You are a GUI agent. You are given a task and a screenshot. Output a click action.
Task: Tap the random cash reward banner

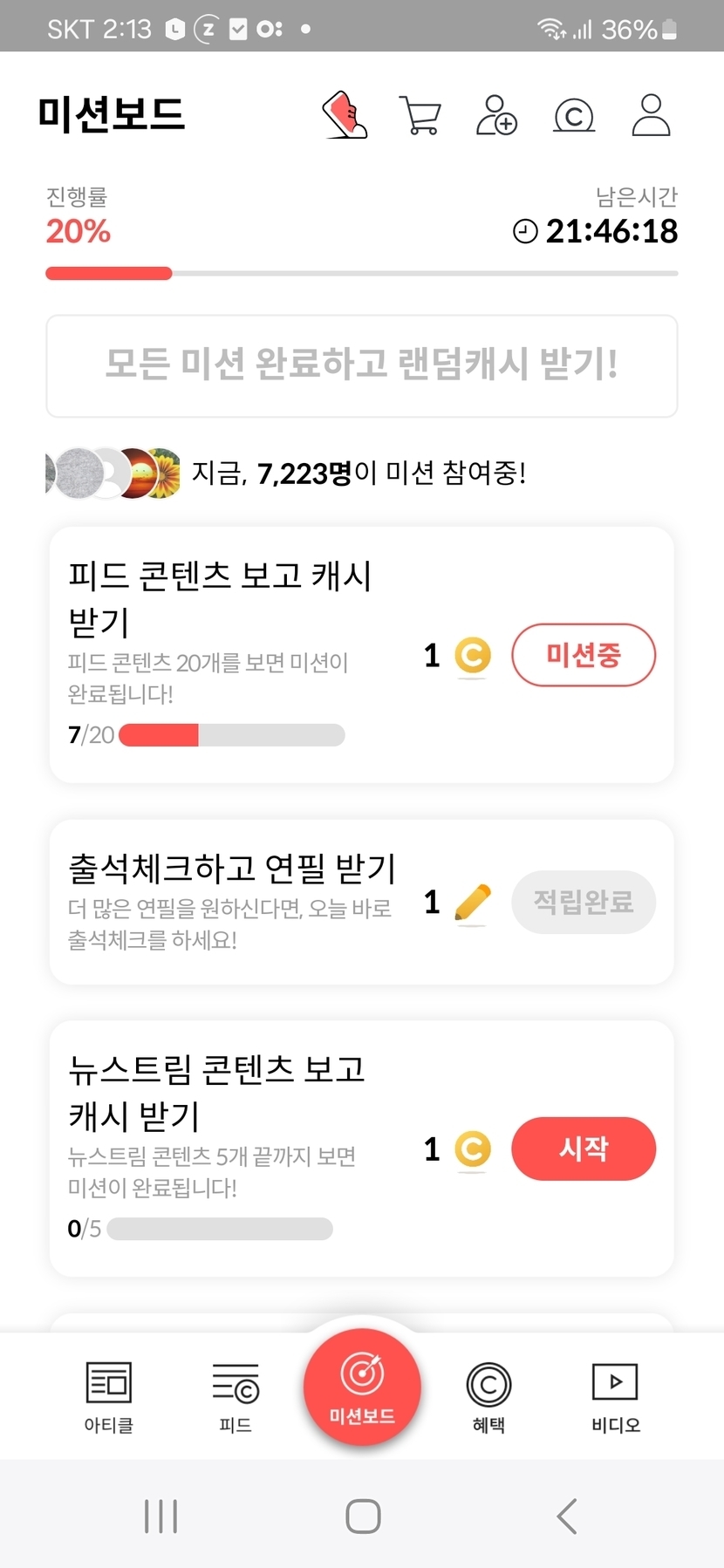(362, 365)
